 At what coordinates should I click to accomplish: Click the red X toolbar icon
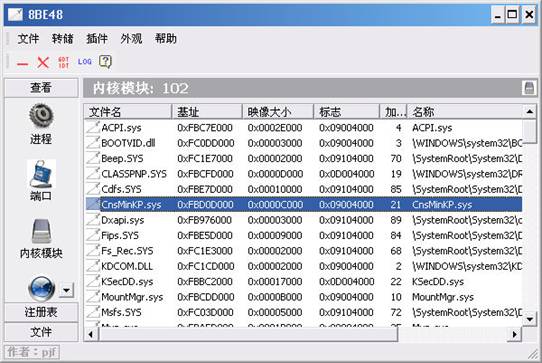43,63
